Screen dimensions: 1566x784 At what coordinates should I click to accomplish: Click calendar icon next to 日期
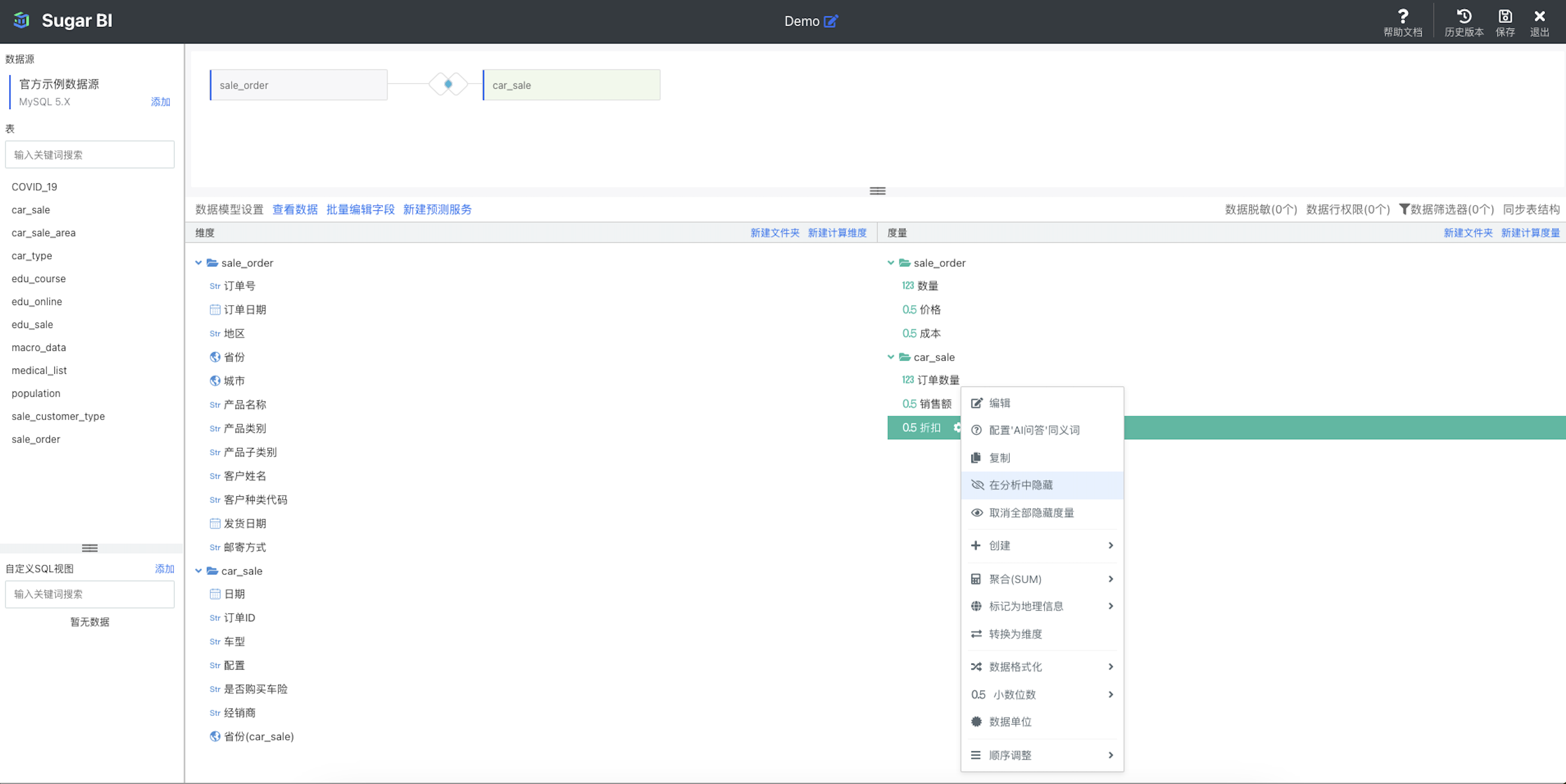point(215,594)
